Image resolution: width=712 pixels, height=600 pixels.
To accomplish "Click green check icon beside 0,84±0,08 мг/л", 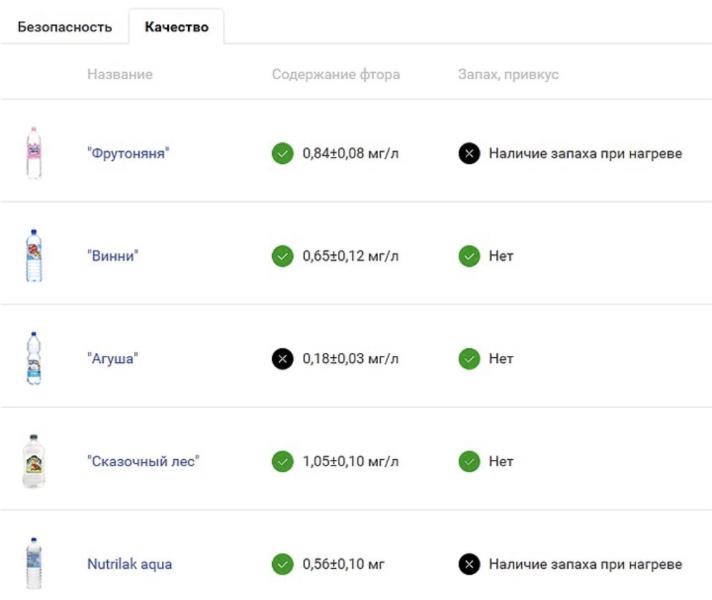I will 282,153.
